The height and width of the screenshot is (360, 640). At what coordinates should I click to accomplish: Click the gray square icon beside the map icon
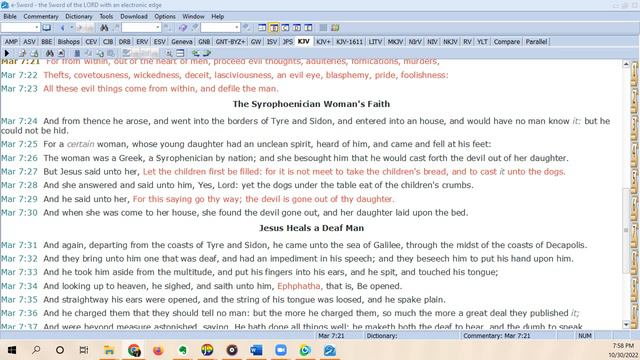click(x=323, y=28)
